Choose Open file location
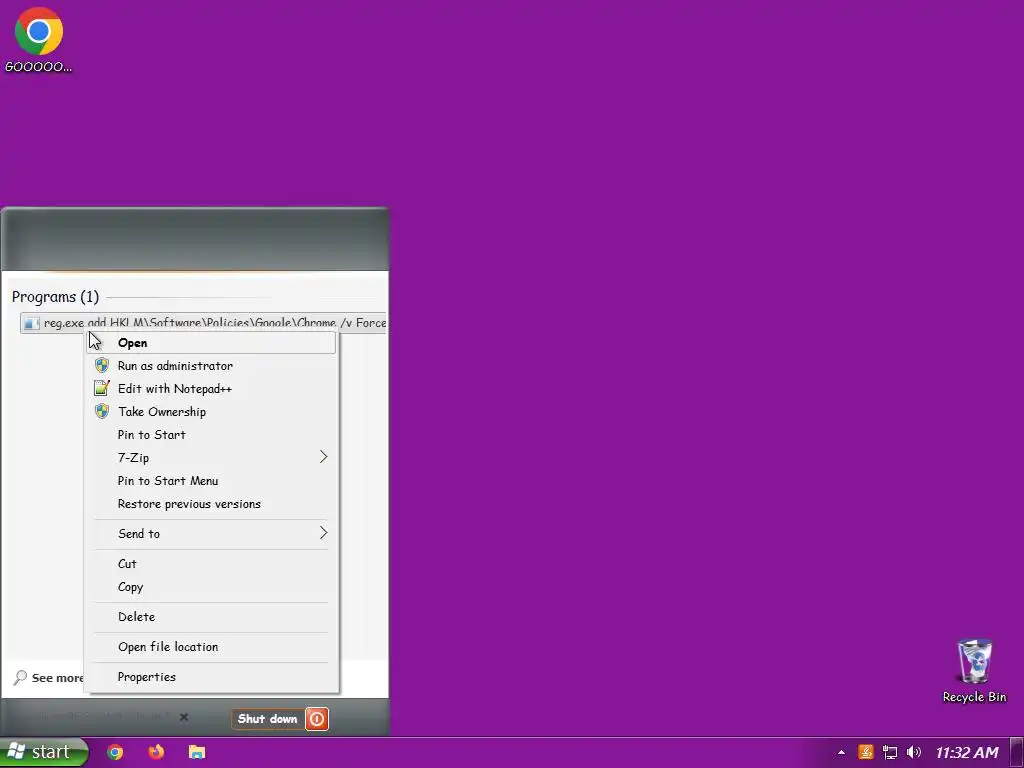This screenshot has width=1024, height=768. coord(211,647)
